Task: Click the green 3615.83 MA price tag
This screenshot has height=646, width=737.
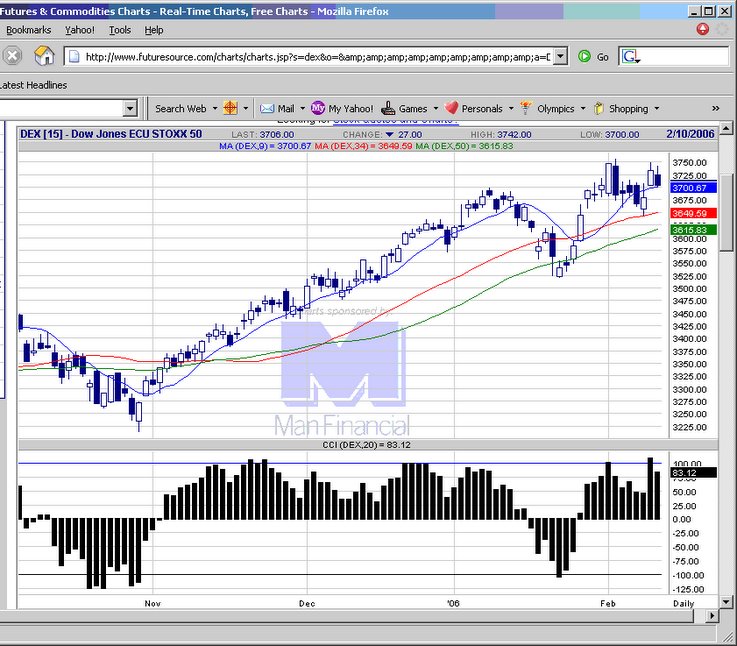Action: (693, 229)
